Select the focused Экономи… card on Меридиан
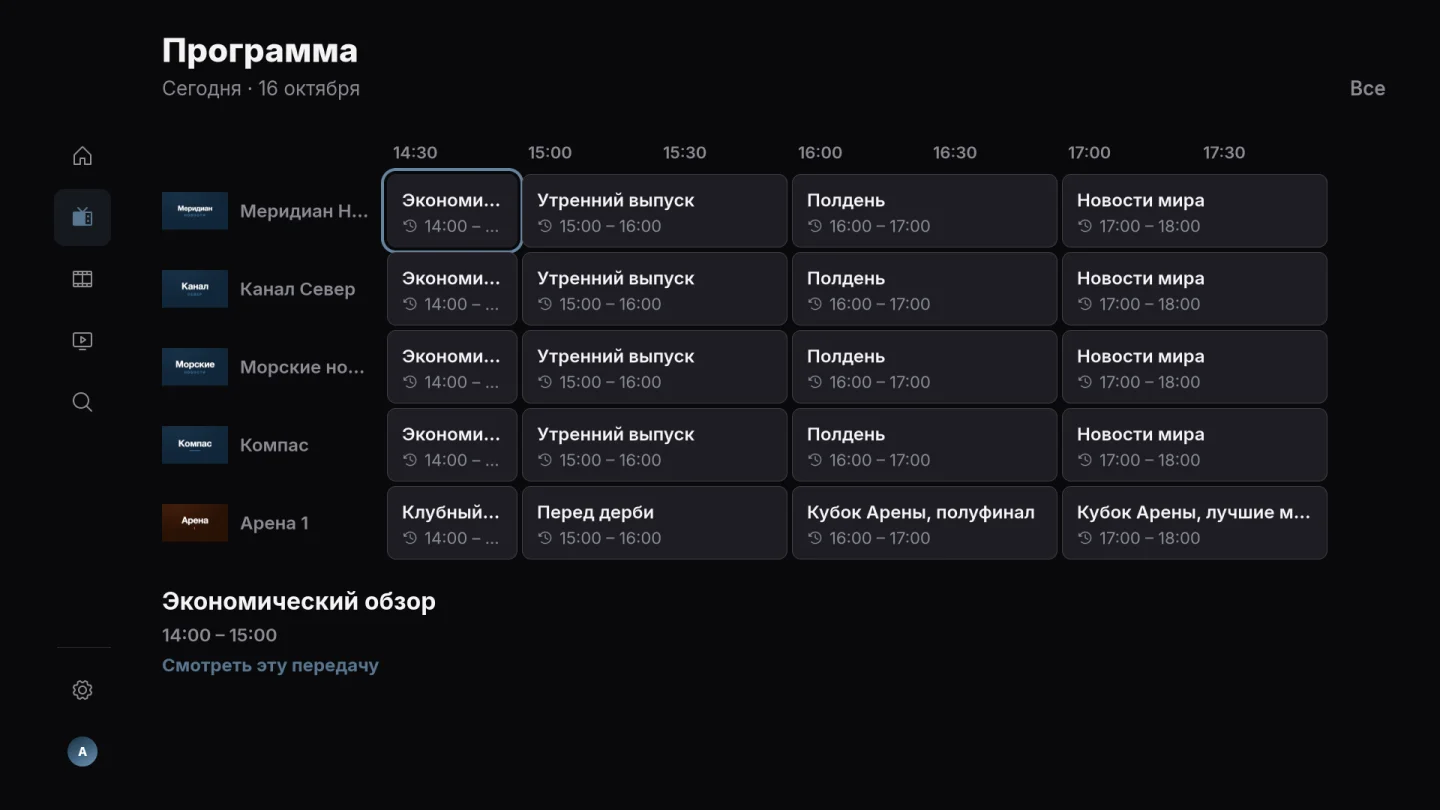This screenshot has height=810, width=1440. 452,211
